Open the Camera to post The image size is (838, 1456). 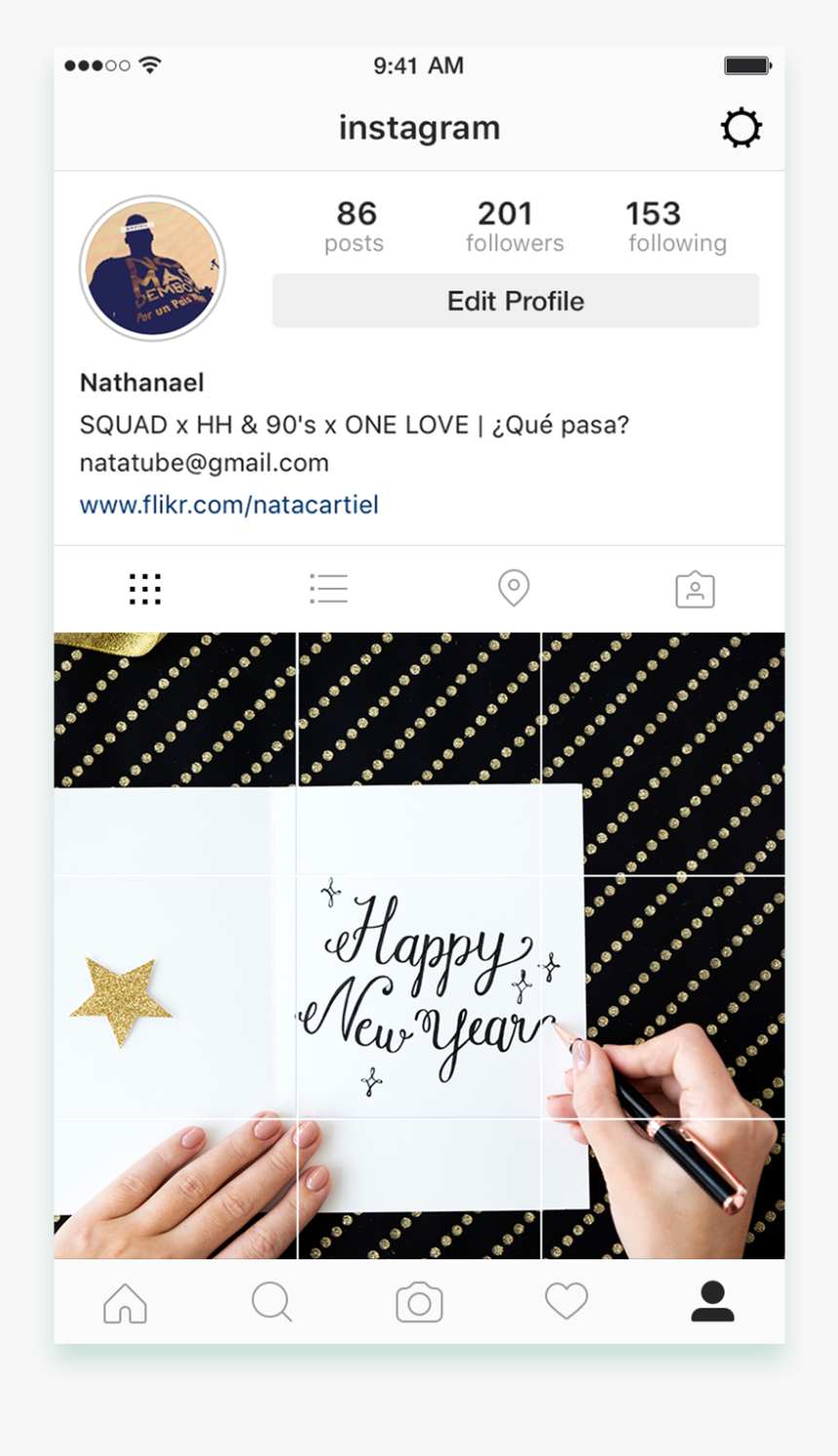tap(419, 1302)
